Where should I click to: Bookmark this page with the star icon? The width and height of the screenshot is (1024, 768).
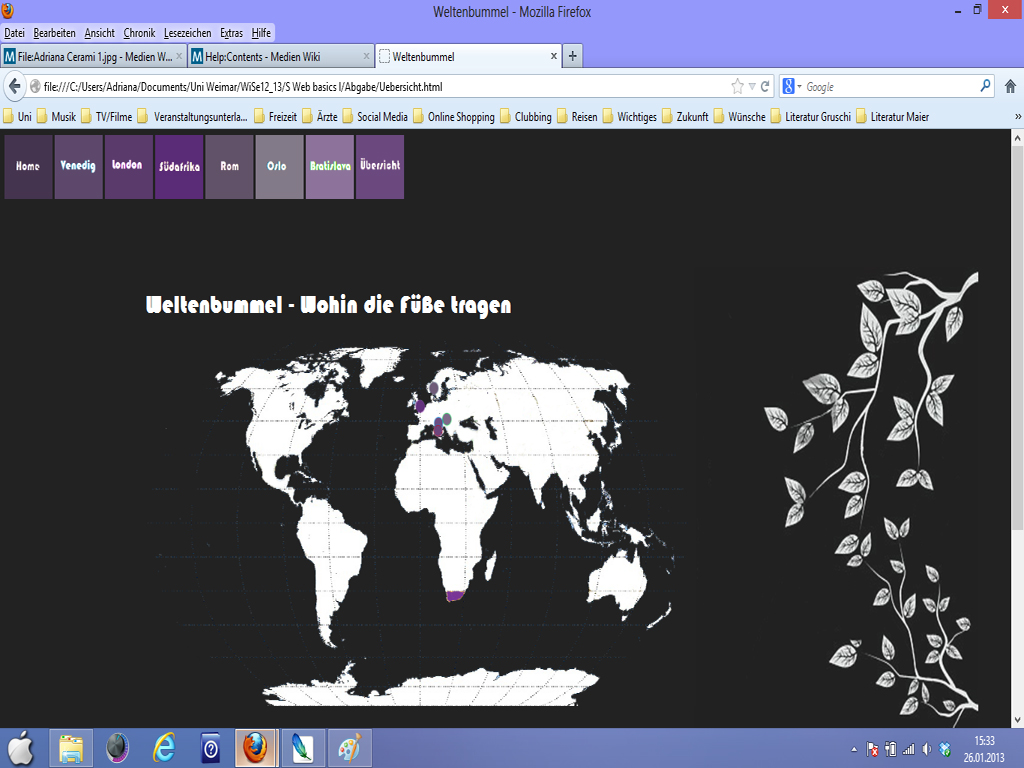click(x=738, y=86)
